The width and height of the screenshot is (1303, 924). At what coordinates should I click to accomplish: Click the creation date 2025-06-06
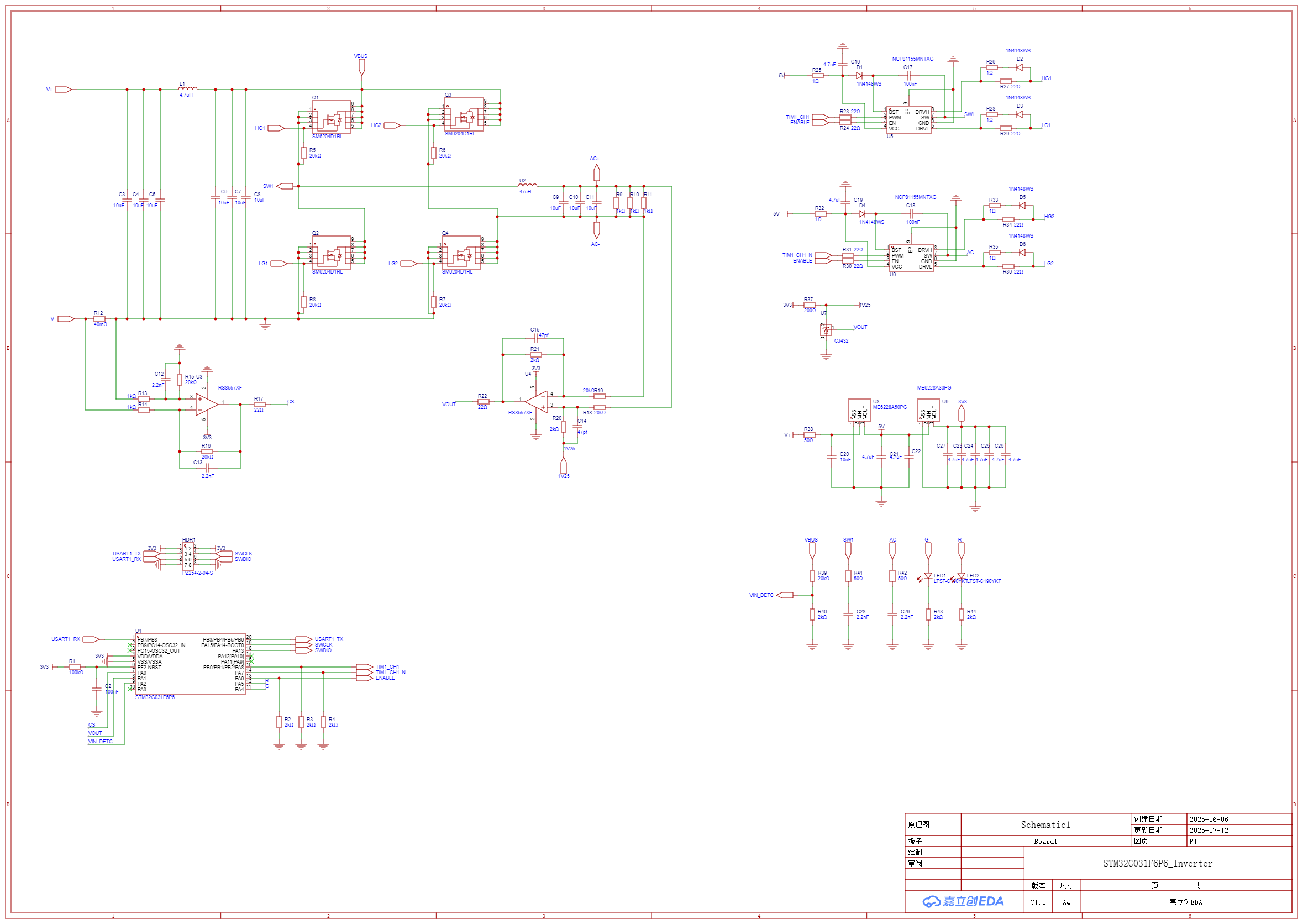click(x=1209, y=819)
